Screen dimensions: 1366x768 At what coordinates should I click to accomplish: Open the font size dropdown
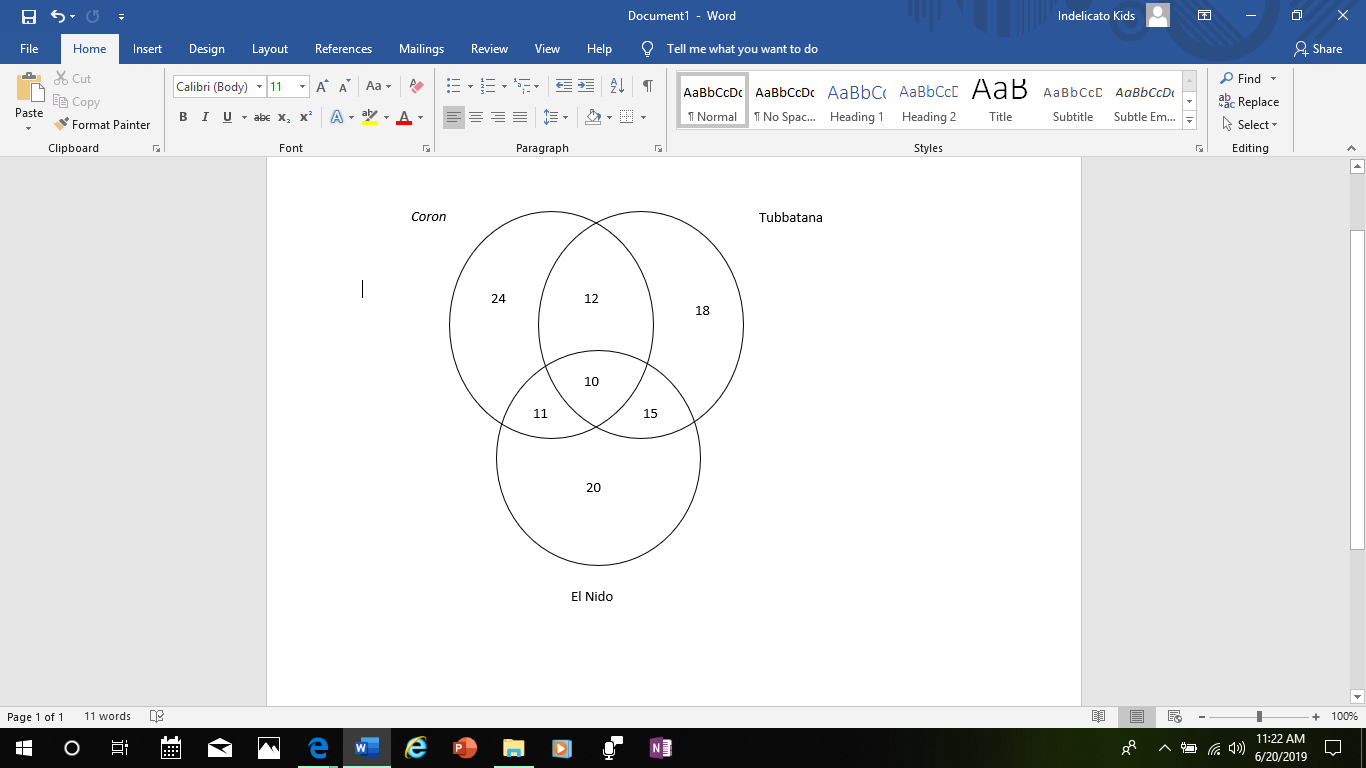tap(302, 87)
